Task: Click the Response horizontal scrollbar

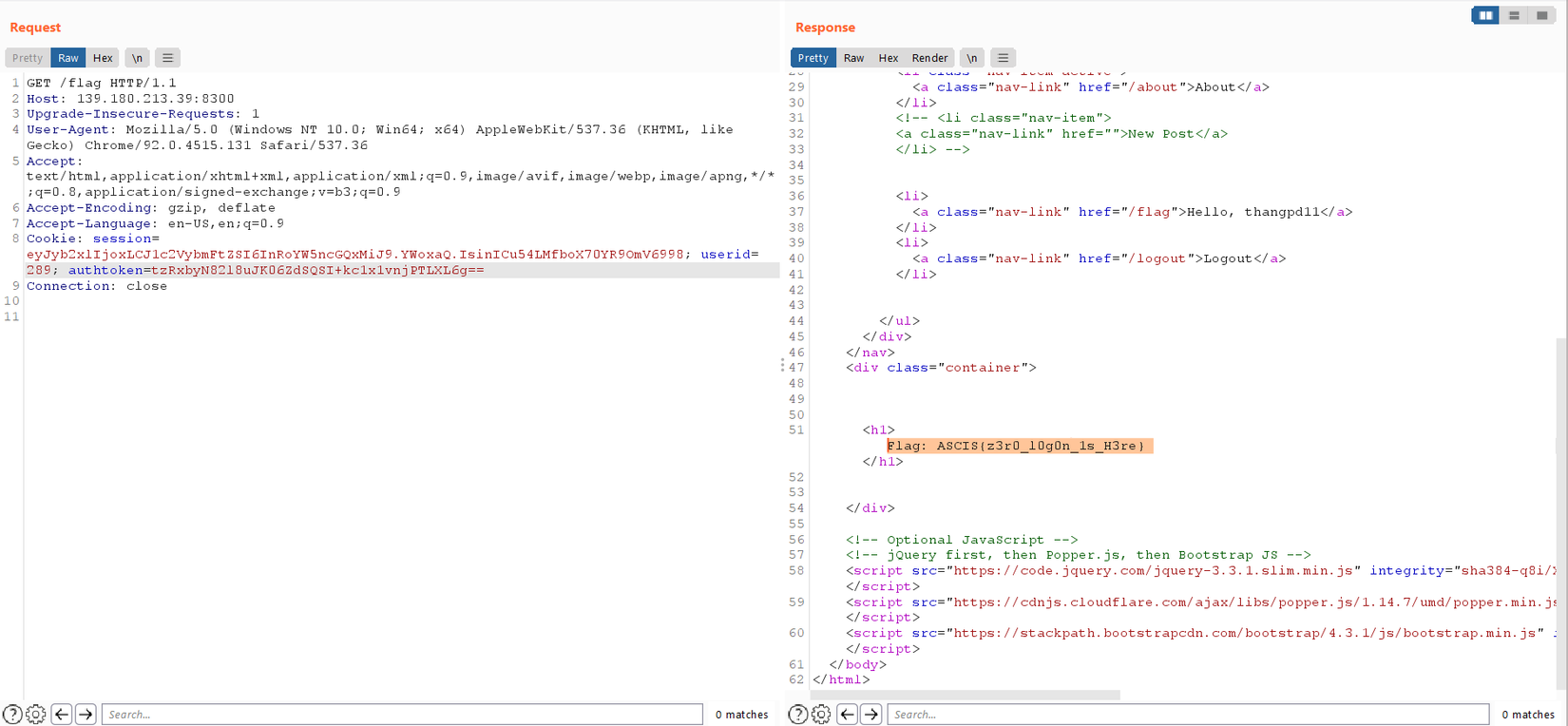Action: [x=966, y=695]
